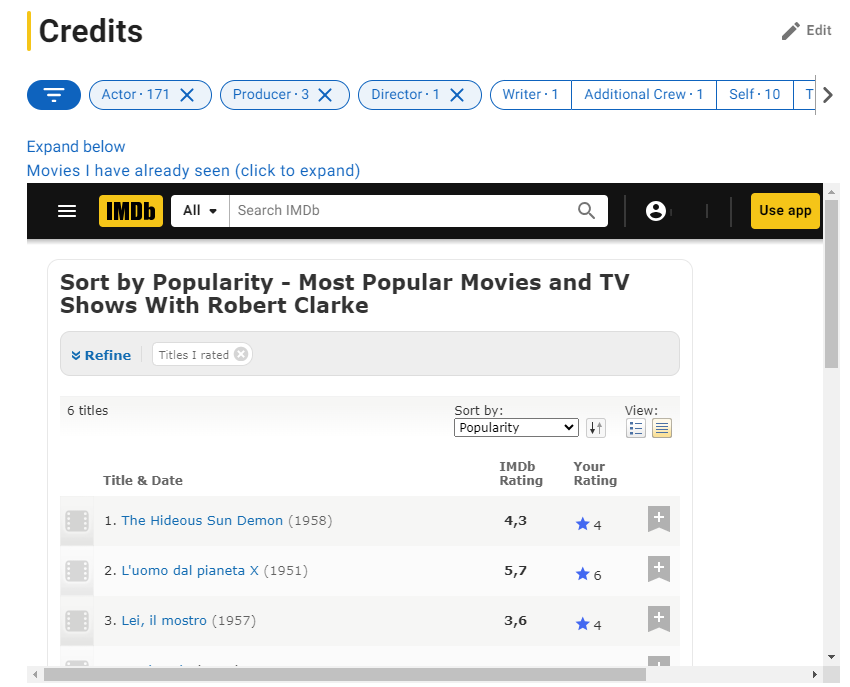
Task: Click your star rating for L'uomo dal pianeta X
Action: [588, 575]
